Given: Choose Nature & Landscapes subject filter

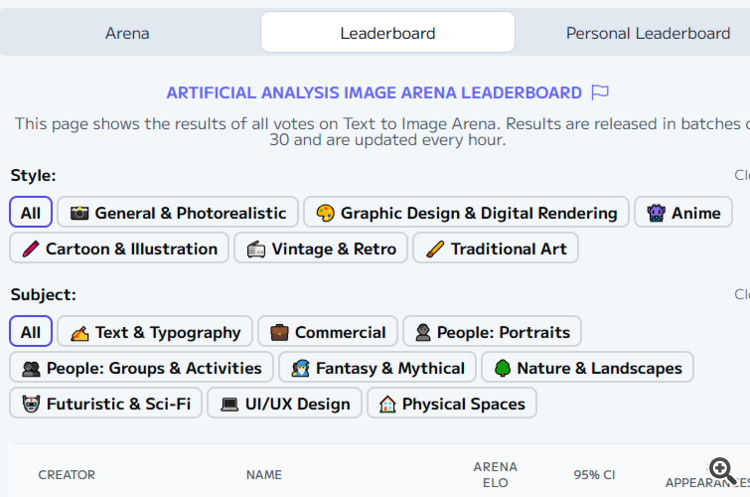Looking at the screenshot, I should [x=587, y=368].
